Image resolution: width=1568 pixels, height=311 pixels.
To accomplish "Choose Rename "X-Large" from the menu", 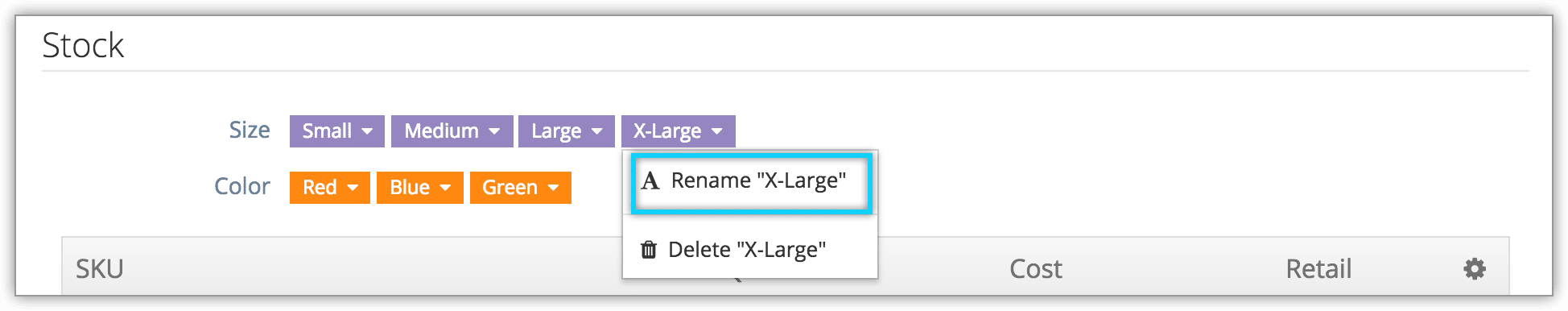I will 751,183.
